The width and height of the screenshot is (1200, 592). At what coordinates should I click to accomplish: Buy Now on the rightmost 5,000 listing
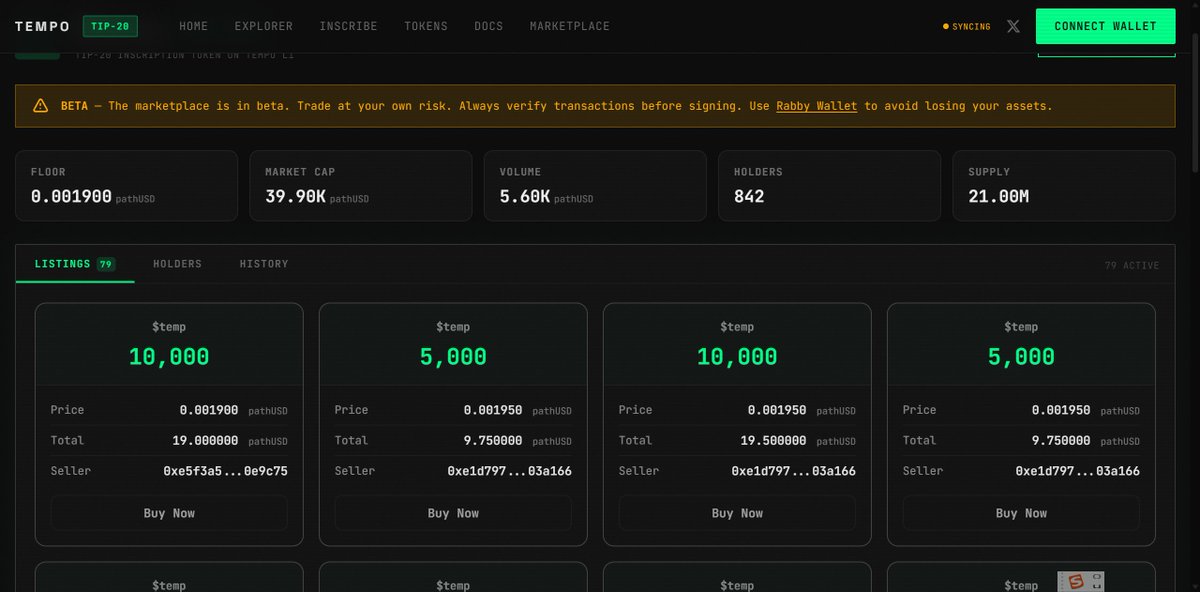pos(1021,513)
